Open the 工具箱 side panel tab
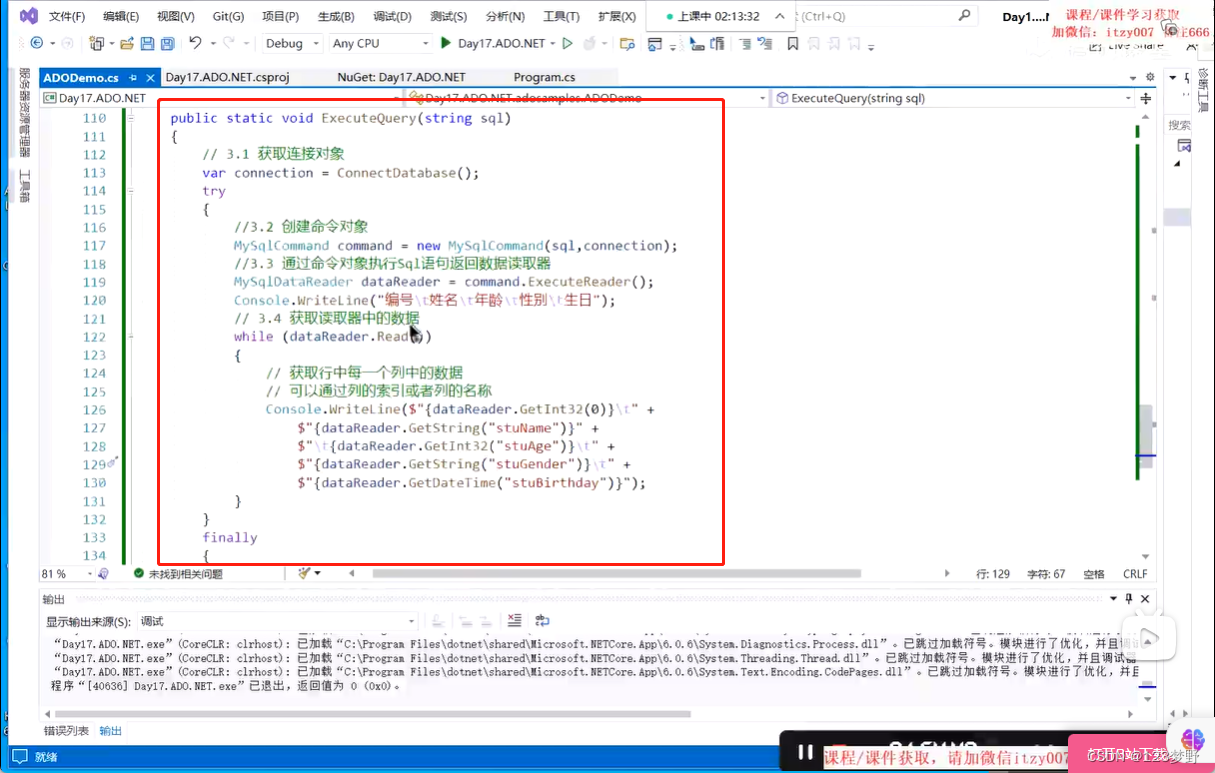This screenshot has height=773, width=1215. tap(25, 187)
